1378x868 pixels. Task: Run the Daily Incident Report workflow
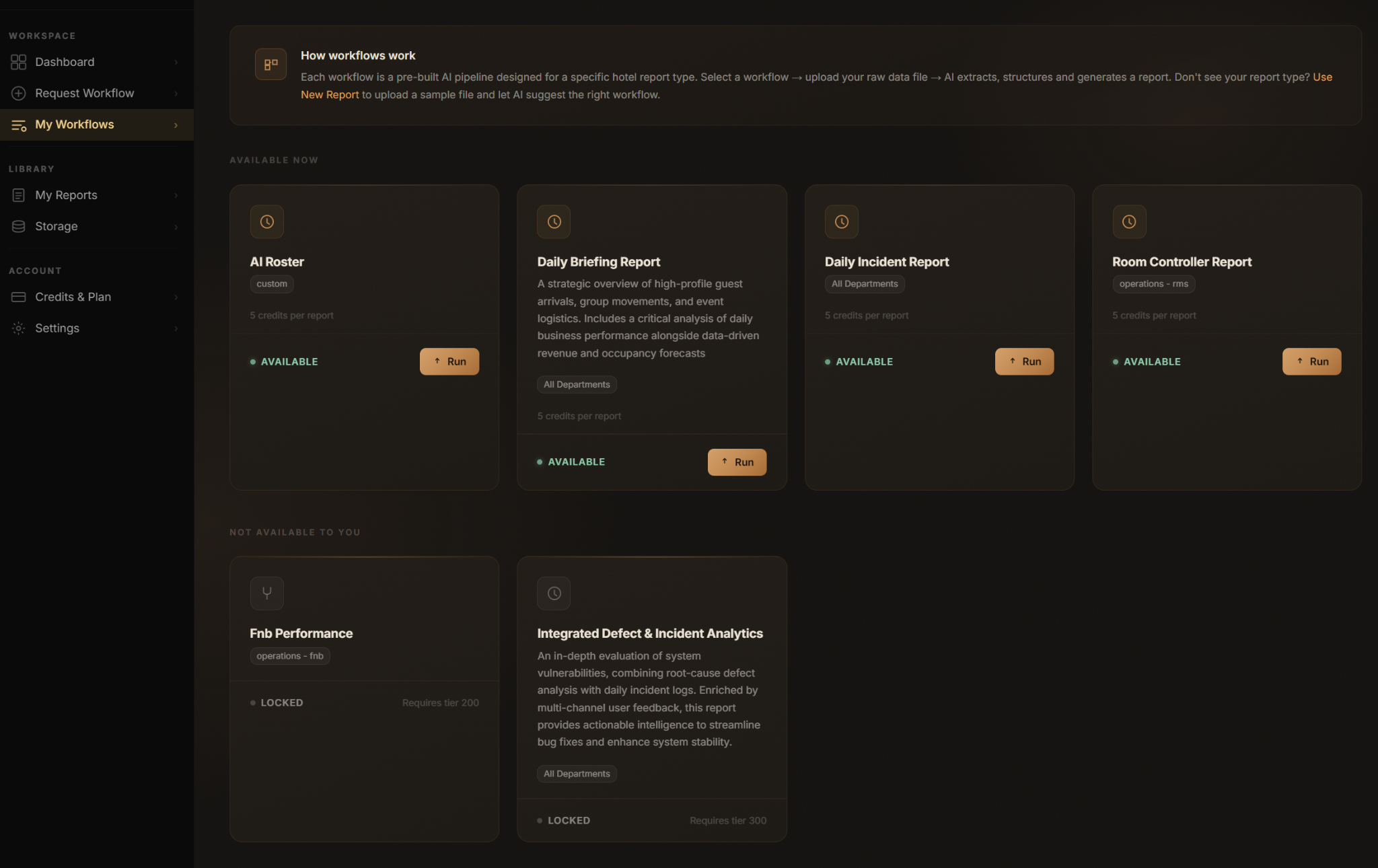1024,361
